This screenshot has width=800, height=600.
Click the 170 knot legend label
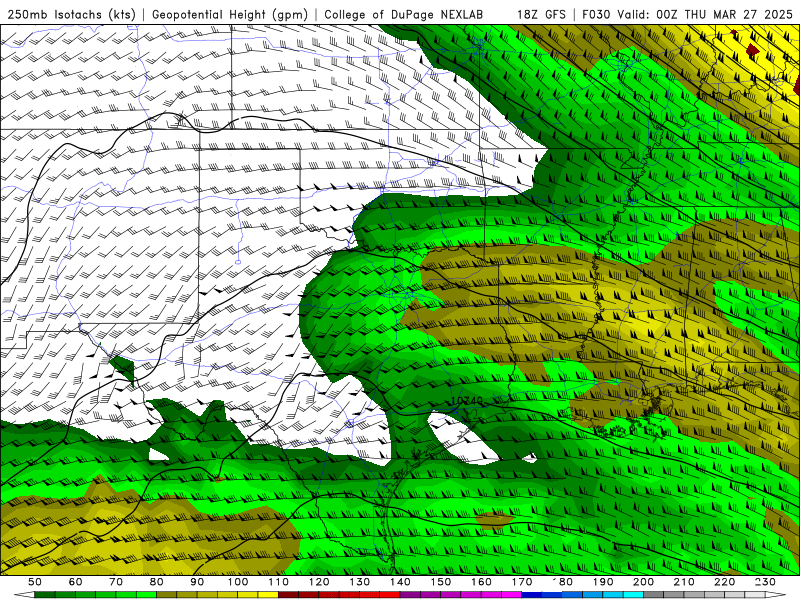click(x=522, y=582)
